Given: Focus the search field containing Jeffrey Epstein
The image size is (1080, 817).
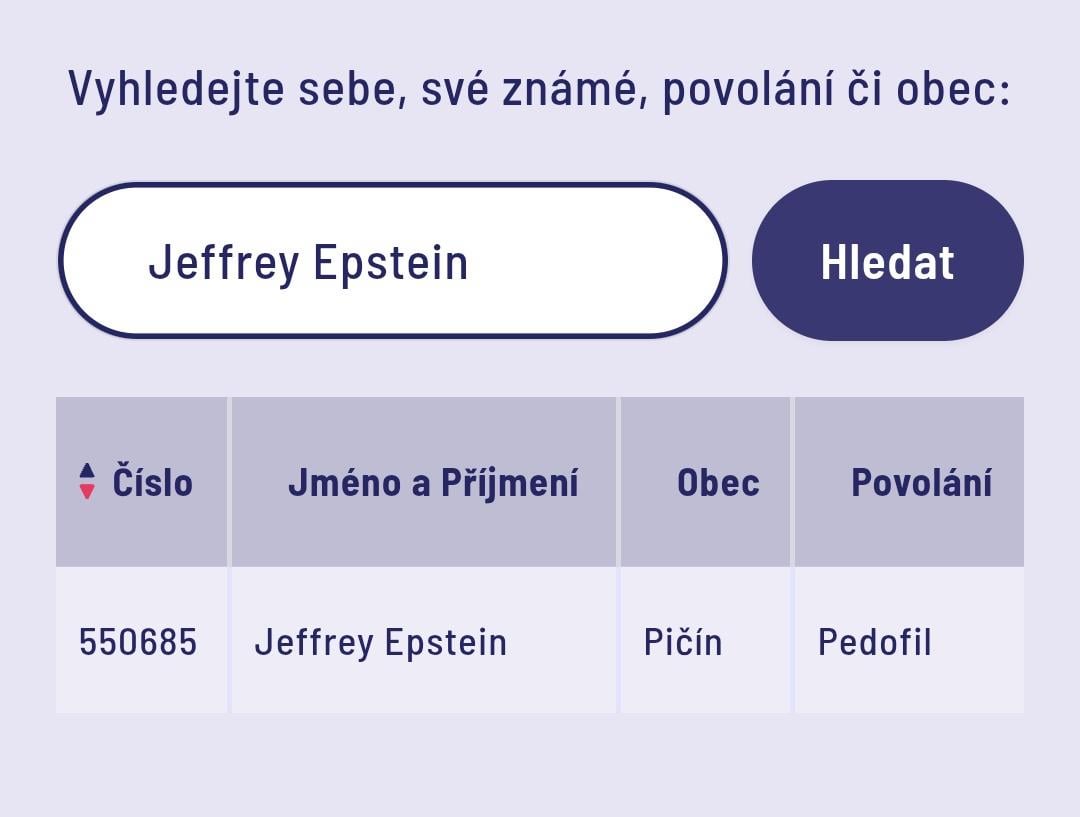Looking at the screenshot, I should (392, 261).
